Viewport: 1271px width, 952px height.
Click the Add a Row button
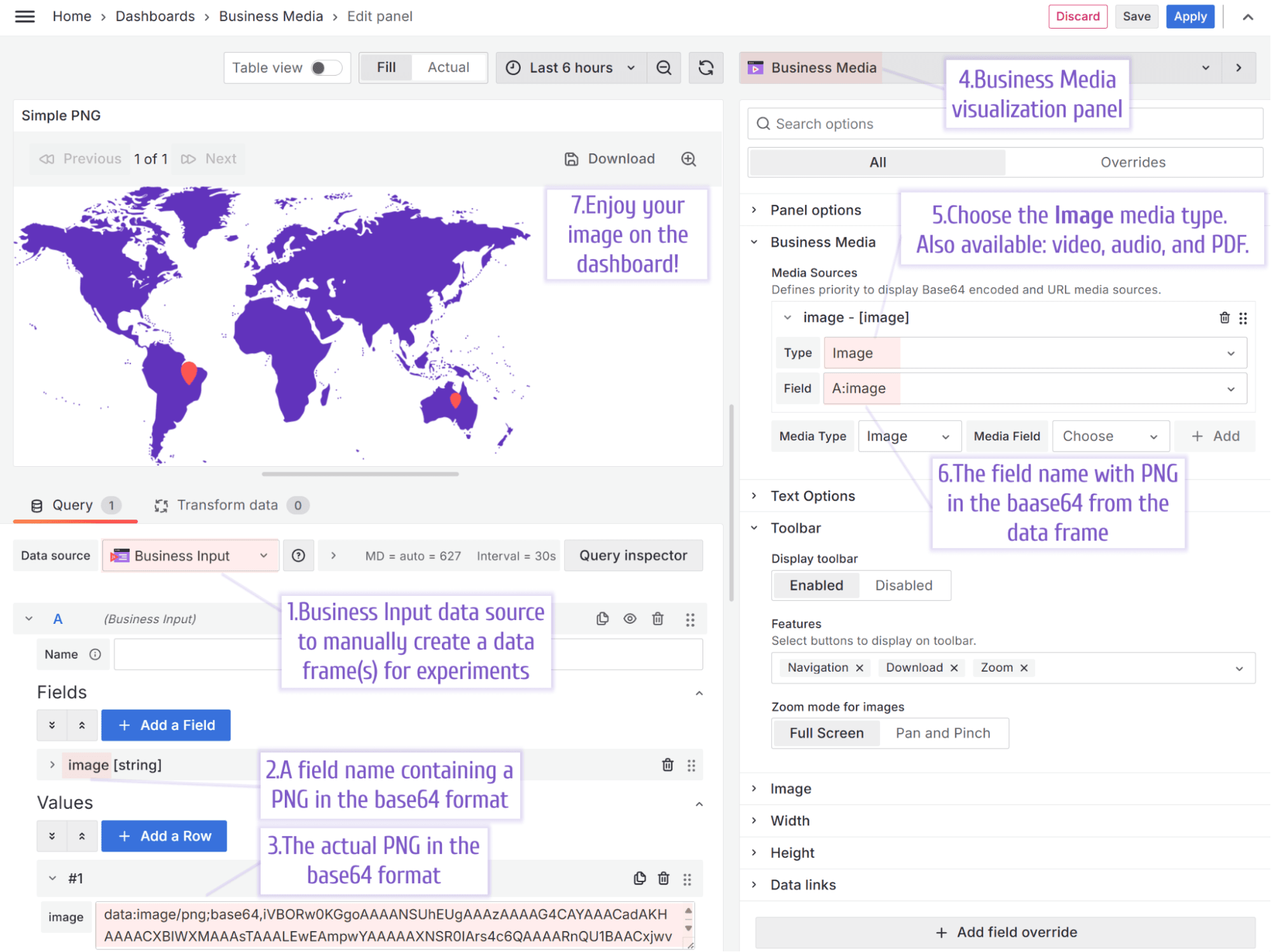(164, 836)
